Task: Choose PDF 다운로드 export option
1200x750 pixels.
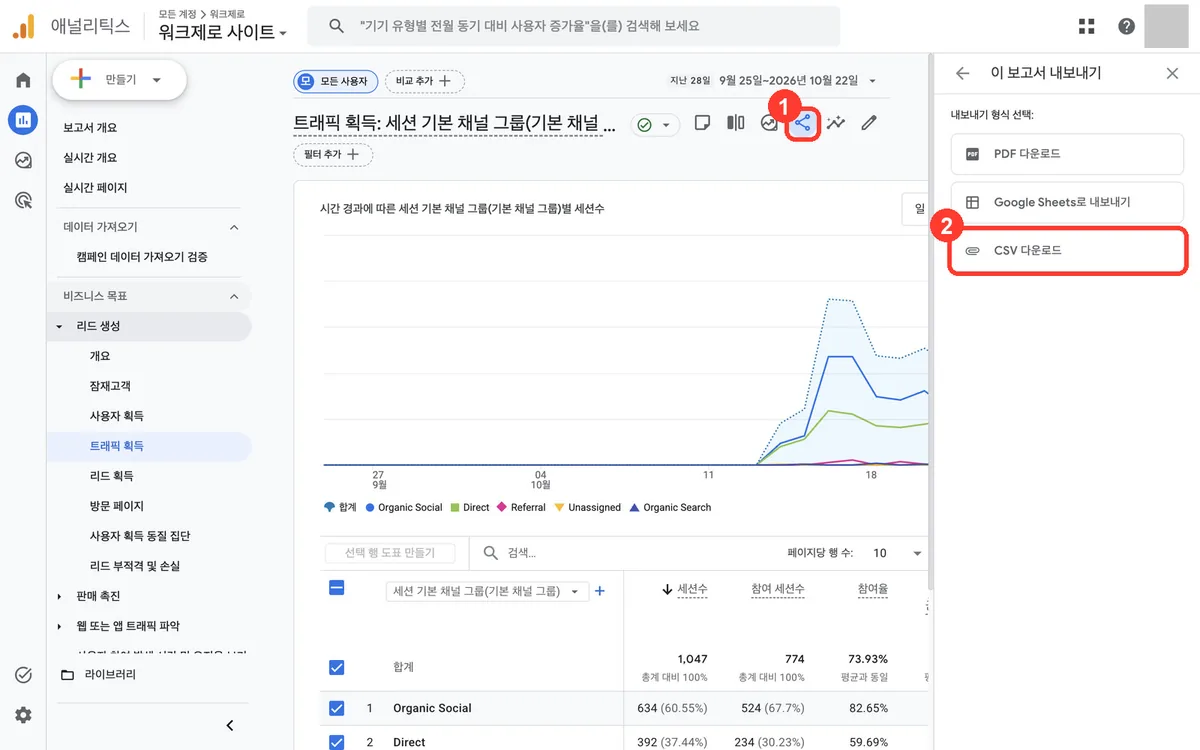Action: pos(1067,154)
